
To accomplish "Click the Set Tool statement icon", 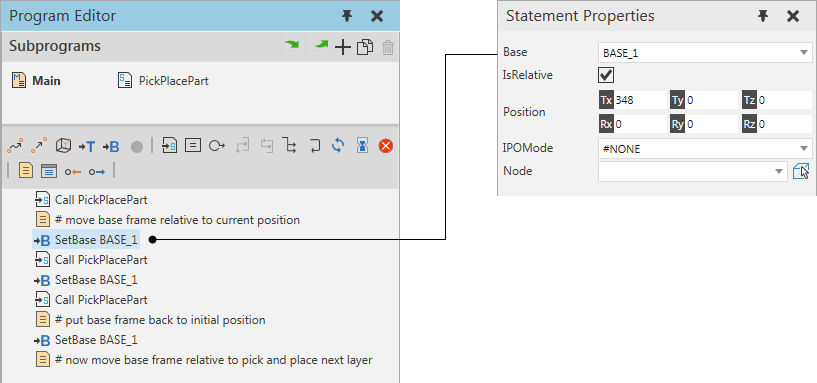I will pos(87,147).
